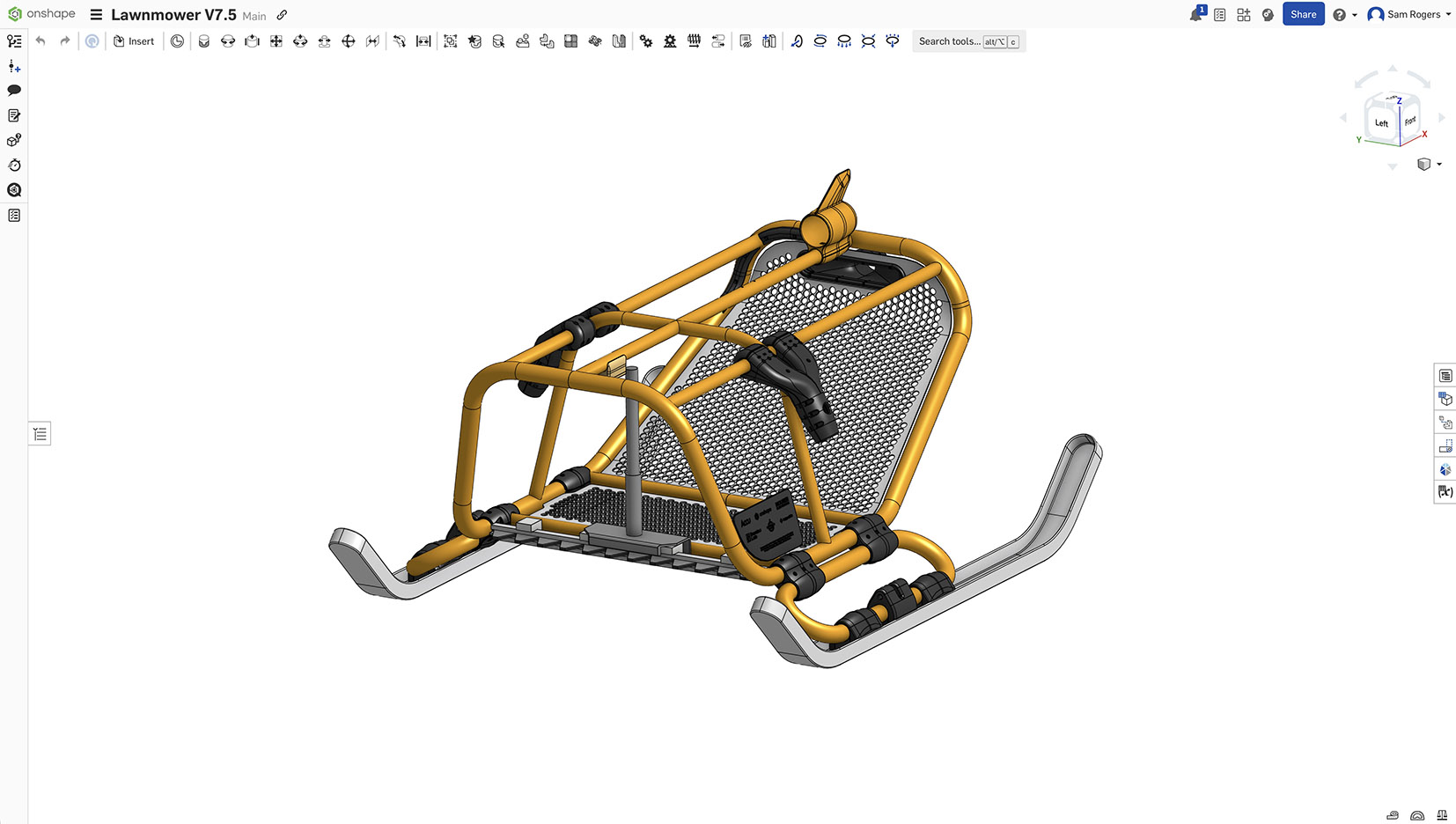Open the main hamburger document menu
This screenshot has height=824, width=1456.
pos(96,15)
